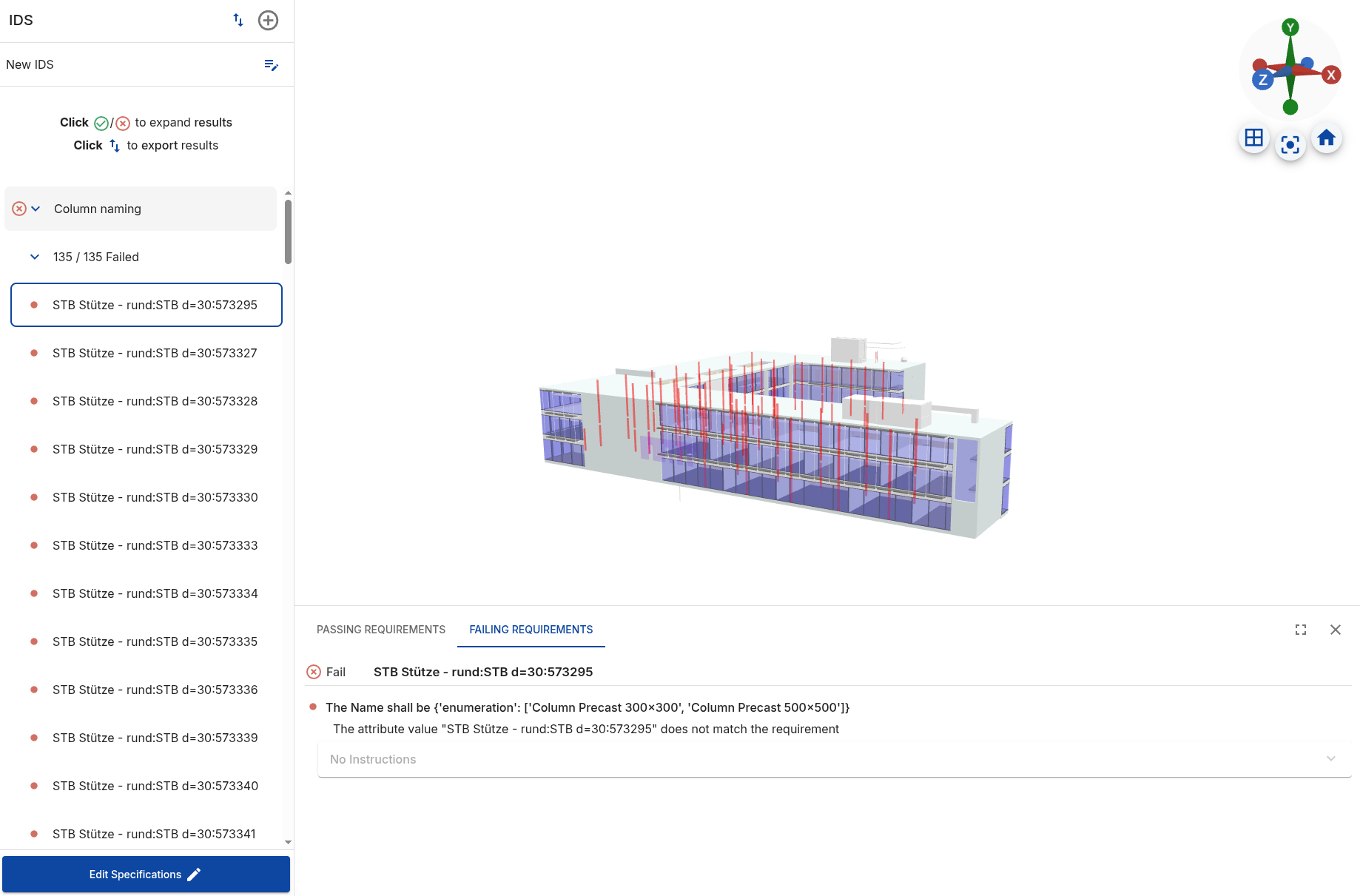The width and height of the screenshot is (1360, 896).
Task: Click the home view icon
Action: point(1326,138)
